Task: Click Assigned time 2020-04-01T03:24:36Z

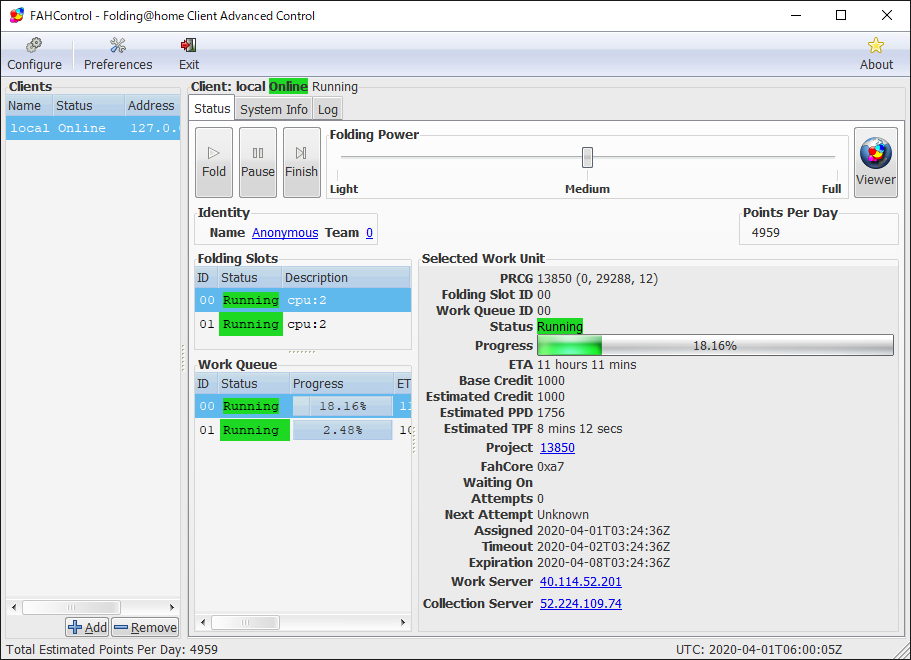Action: pyautogui.click(x=604, y=530)
